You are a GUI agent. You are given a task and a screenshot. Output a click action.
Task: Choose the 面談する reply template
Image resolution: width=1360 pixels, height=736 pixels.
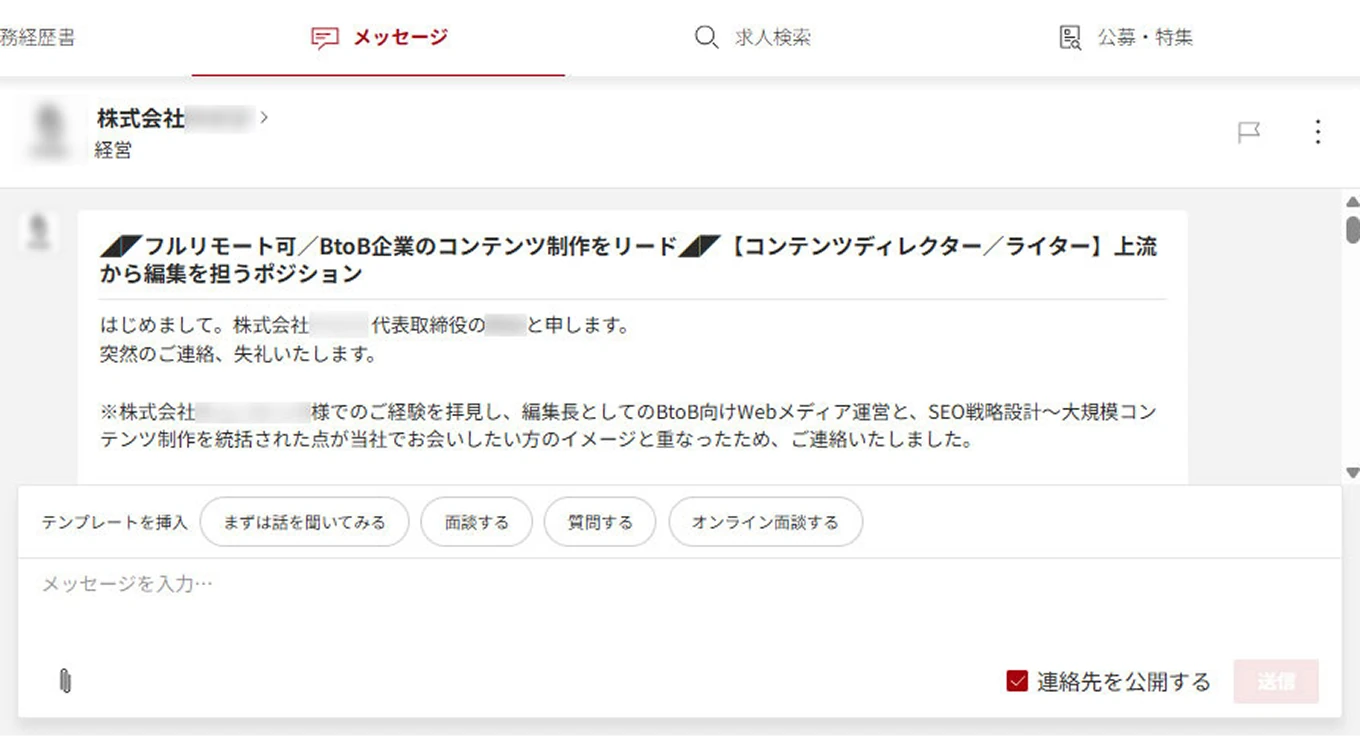pyautogui.click(x=477, y=521)
